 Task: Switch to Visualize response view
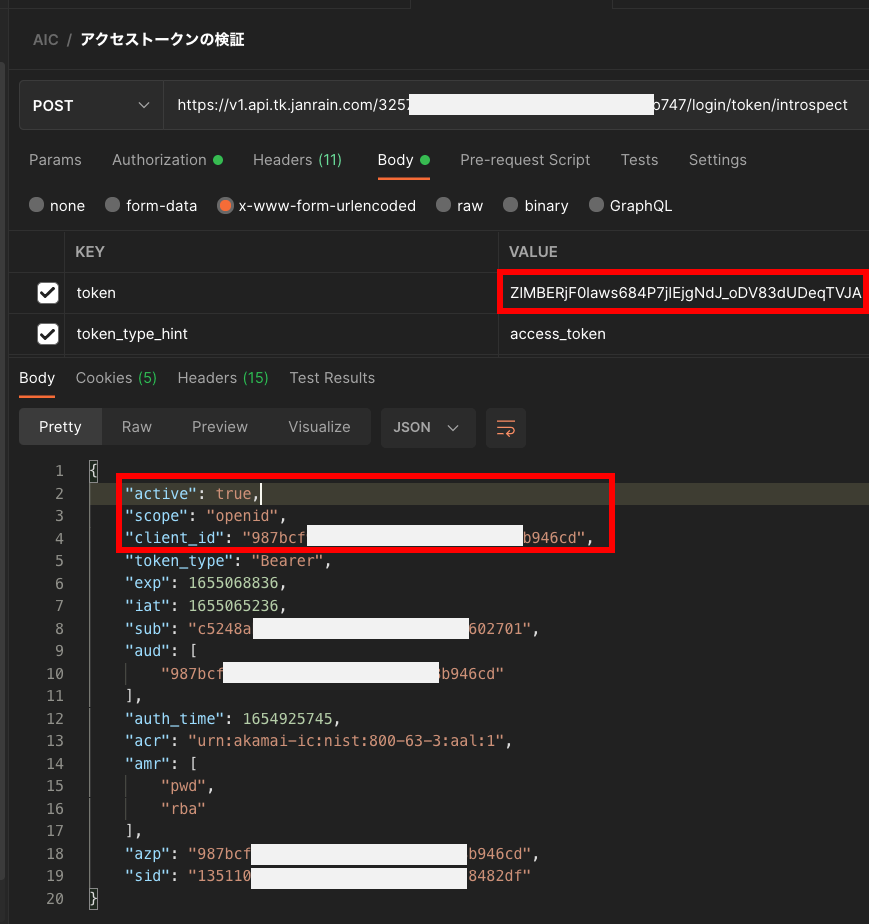(x=319, y=427)
